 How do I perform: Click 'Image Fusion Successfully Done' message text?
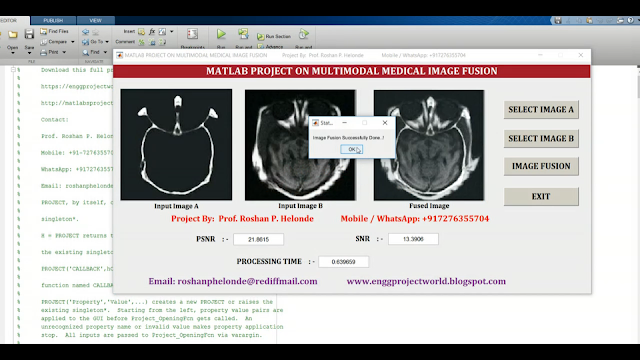click(348, 138)
